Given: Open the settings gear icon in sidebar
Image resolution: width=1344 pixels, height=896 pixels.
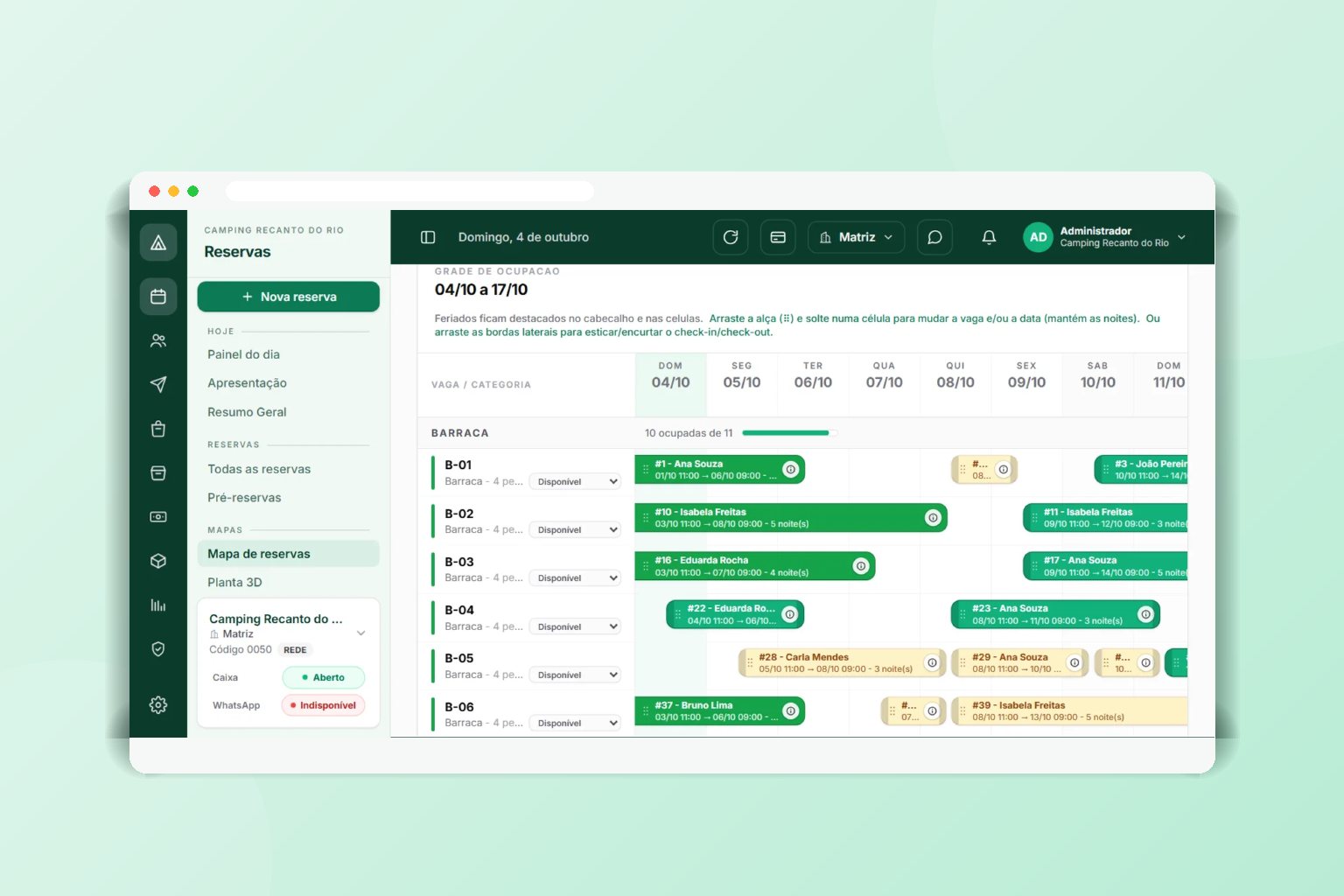Looking at the screenshot, I should point(158,704).
